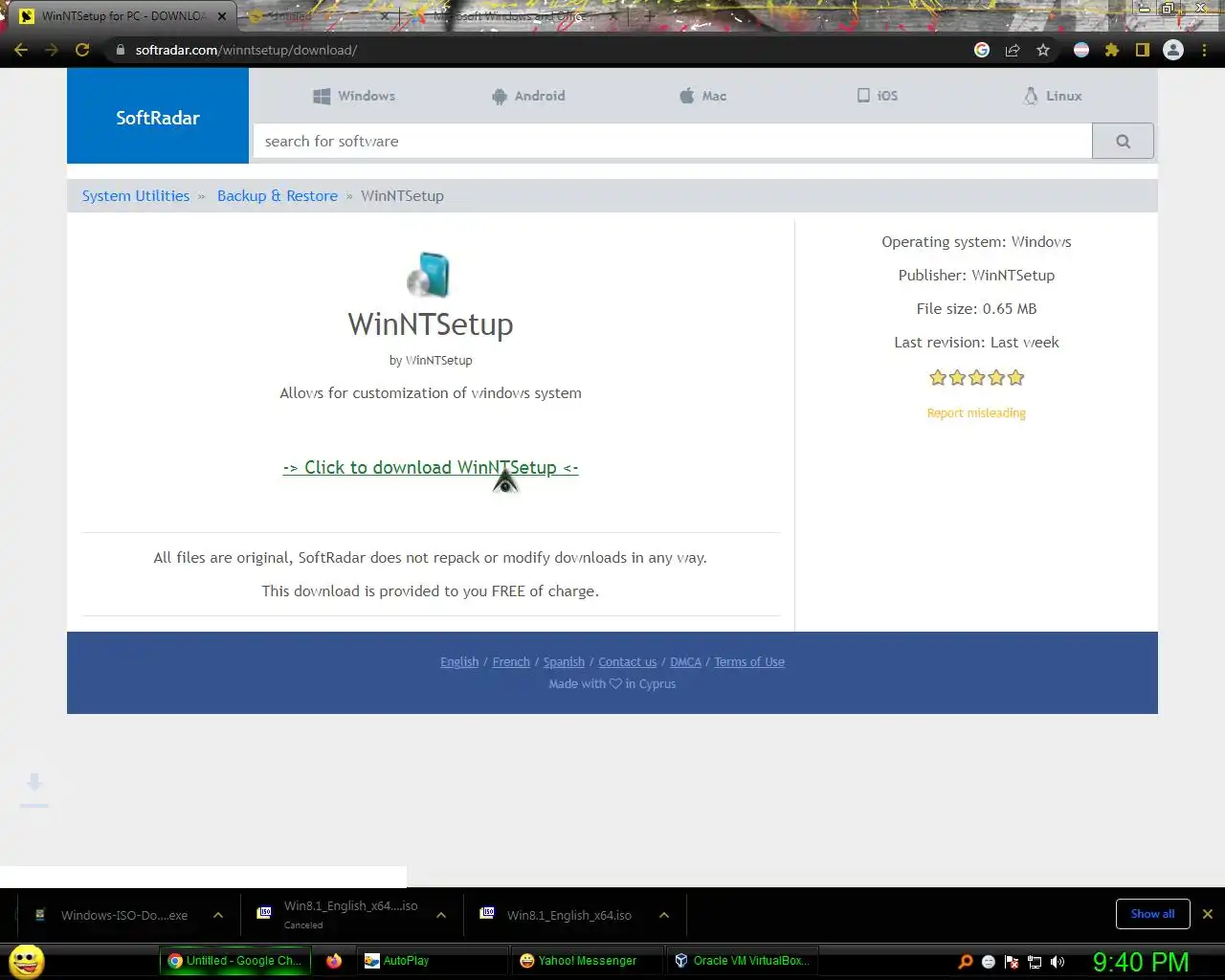Click the SoftRadar logo
The width and height of the screenshot is (1225, 980).
[x=158, y=118]
